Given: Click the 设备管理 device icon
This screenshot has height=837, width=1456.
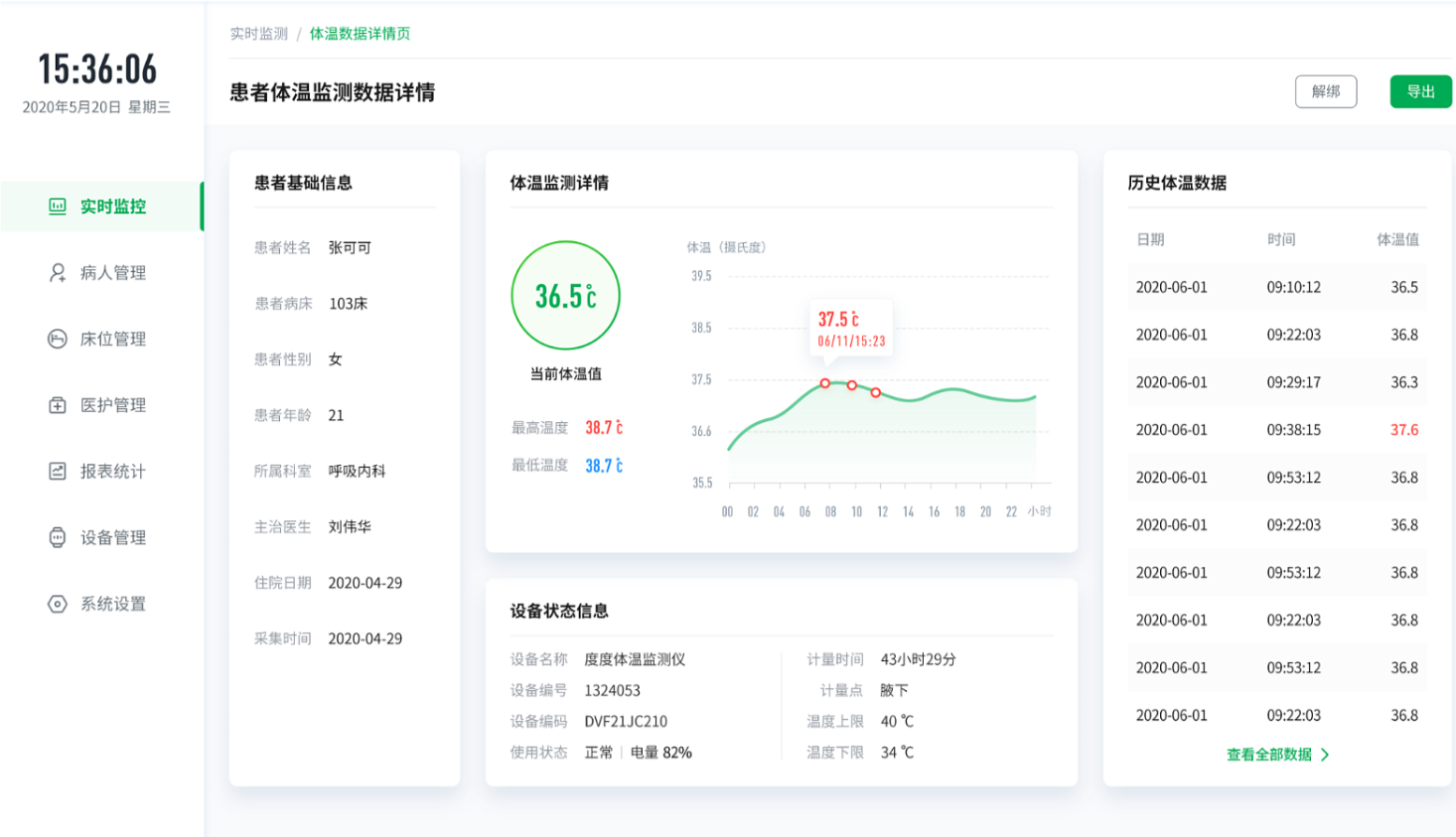Looking at the screenshot, I should (x=58, y=537).
